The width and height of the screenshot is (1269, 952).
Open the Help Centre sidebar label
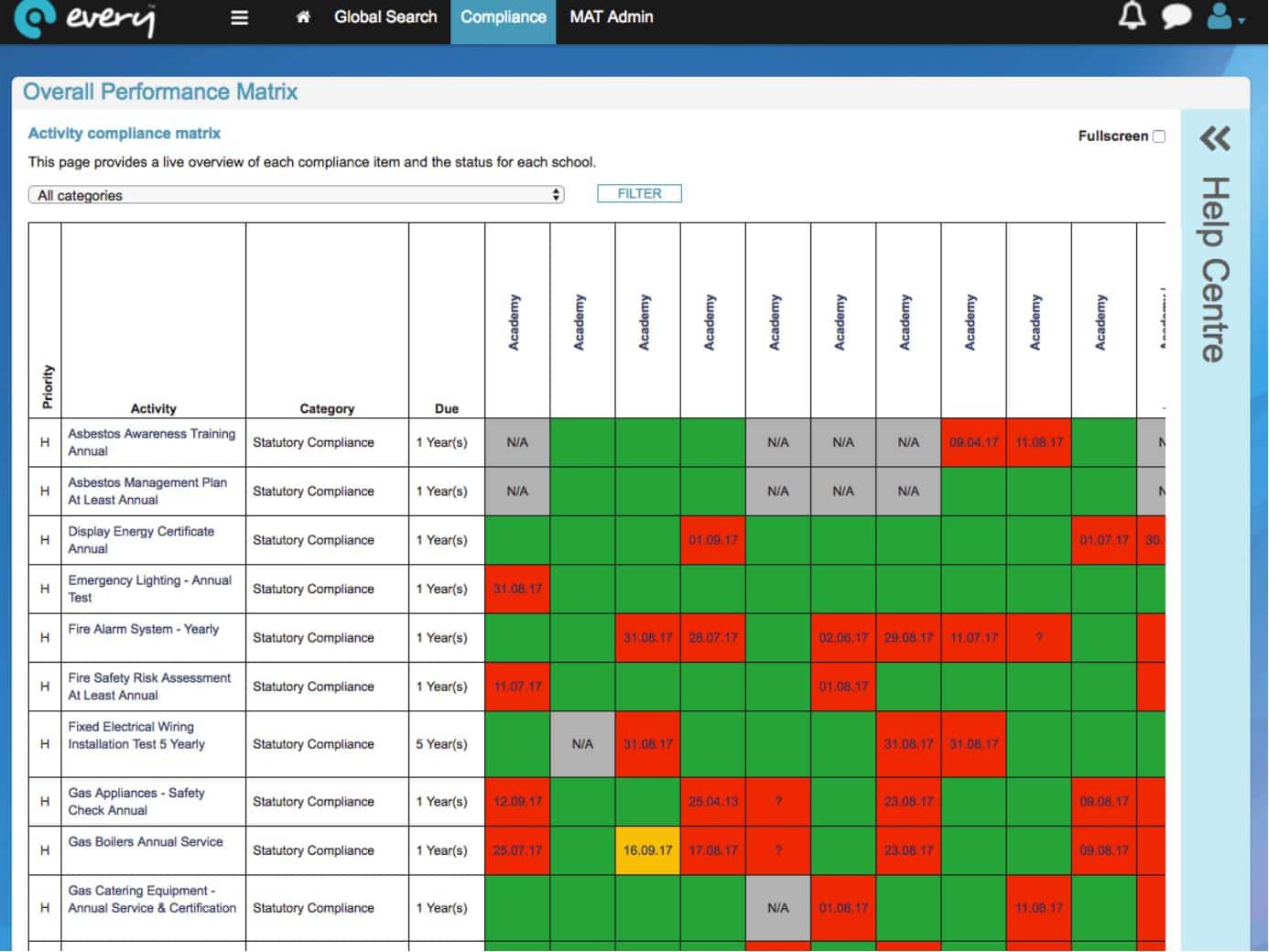(x=1215, y=269)
